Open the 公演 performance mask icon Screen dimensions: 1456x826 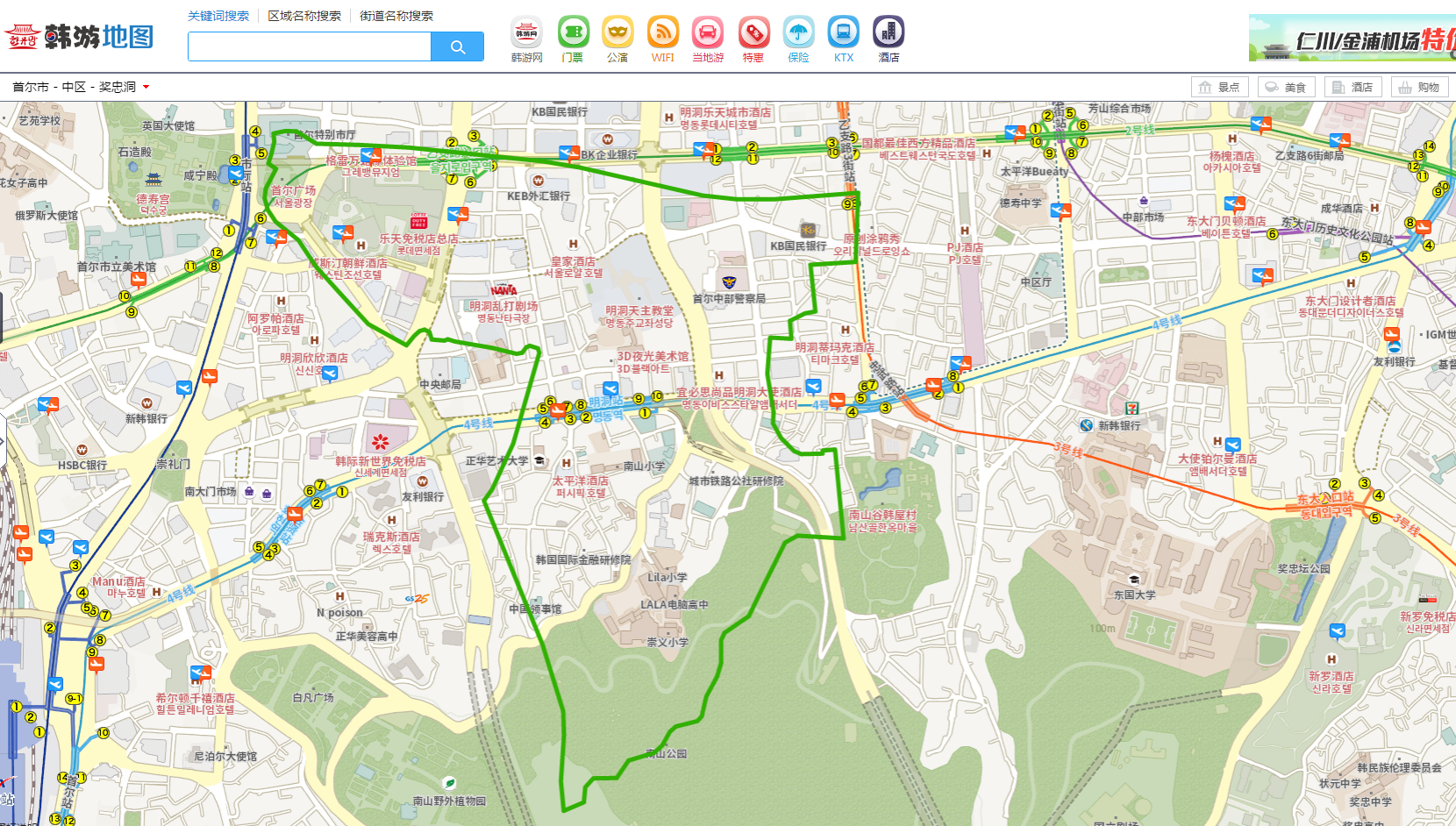pyautogui.click(x=617, y=32)
